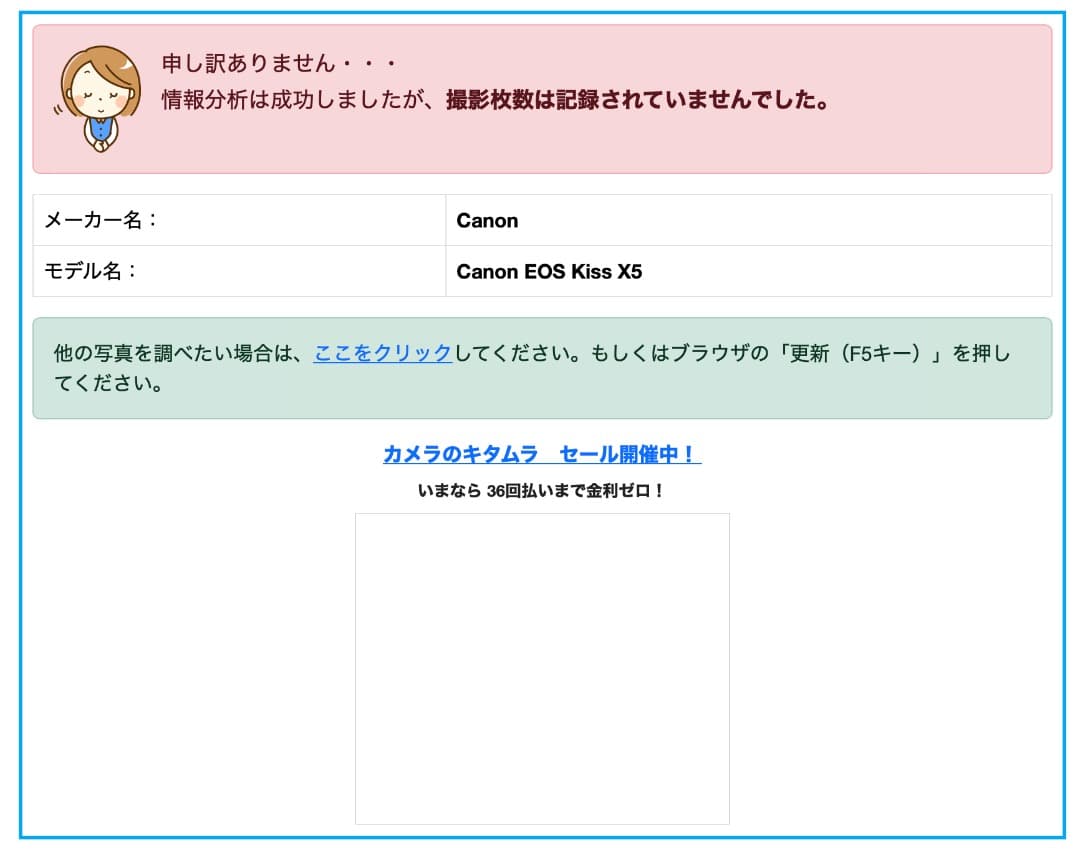Screen dimensions: 1080x860
Task: Click the 撮影枚数は記録されていませんでした bold message
Action: tap(638, 101)
